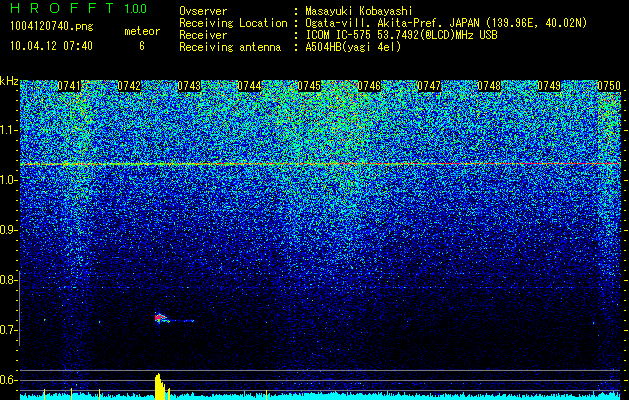Click the 1.0 kHz axis tick label
The height and width of the screenshot is (400, 629).
[8, 180]
